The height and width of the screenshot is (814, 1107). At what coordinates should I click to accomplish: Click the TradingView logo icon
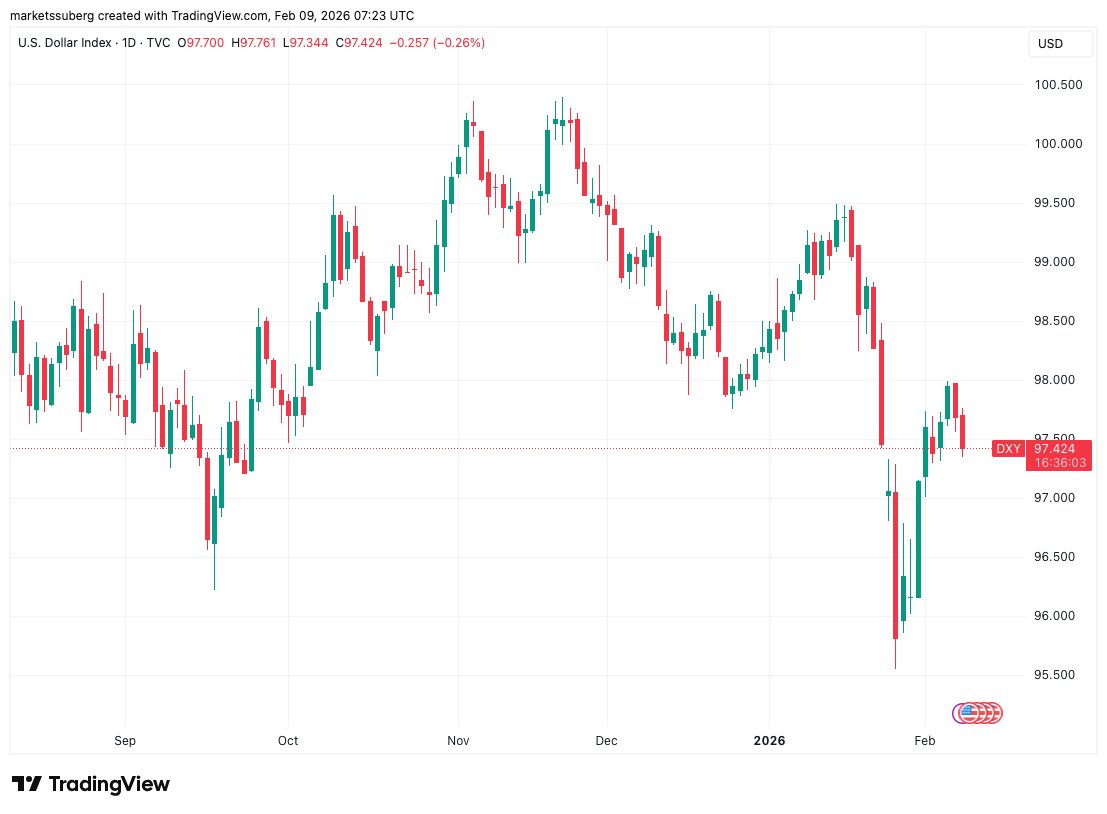point(26,784)
